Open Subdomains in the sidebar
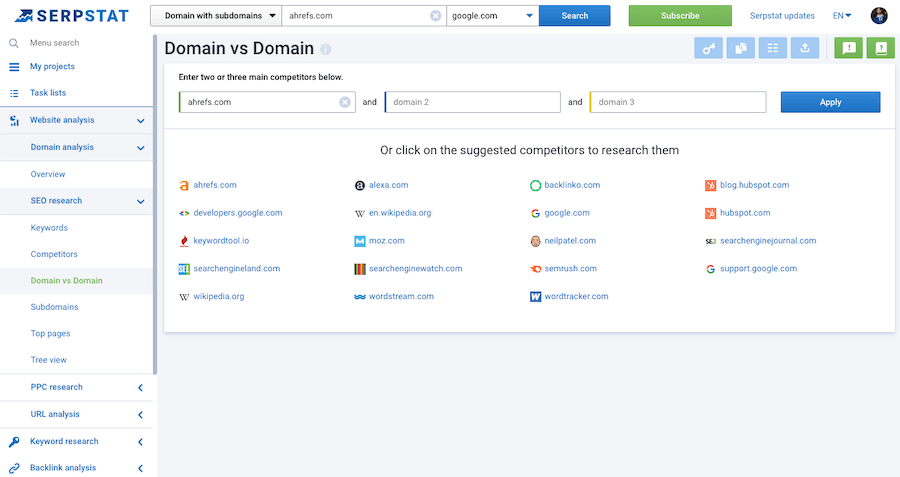The image size is (900, 477). pos(54,307)
